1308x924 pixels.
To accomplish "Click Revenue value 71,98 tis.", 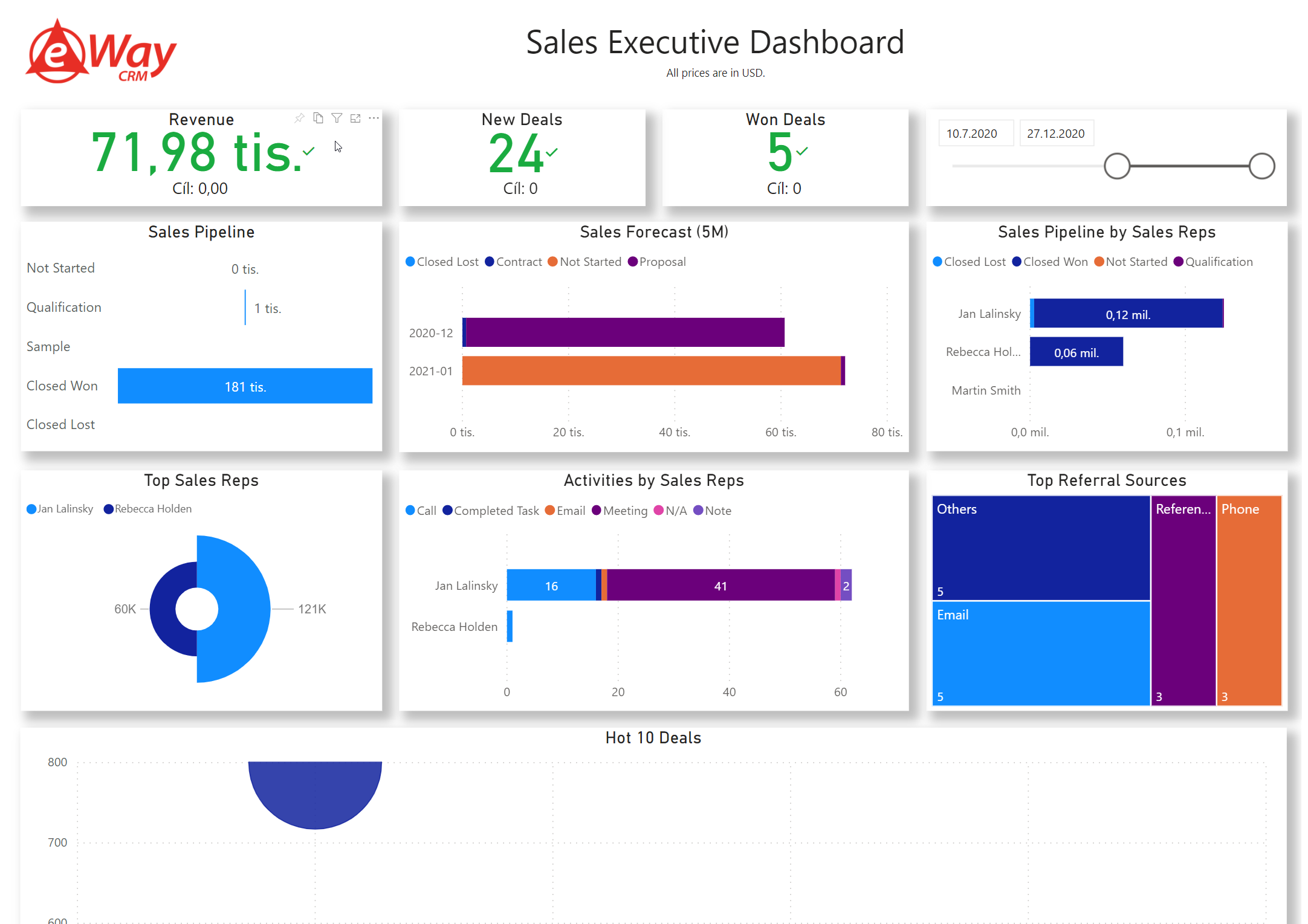I will tap(198, 153).
